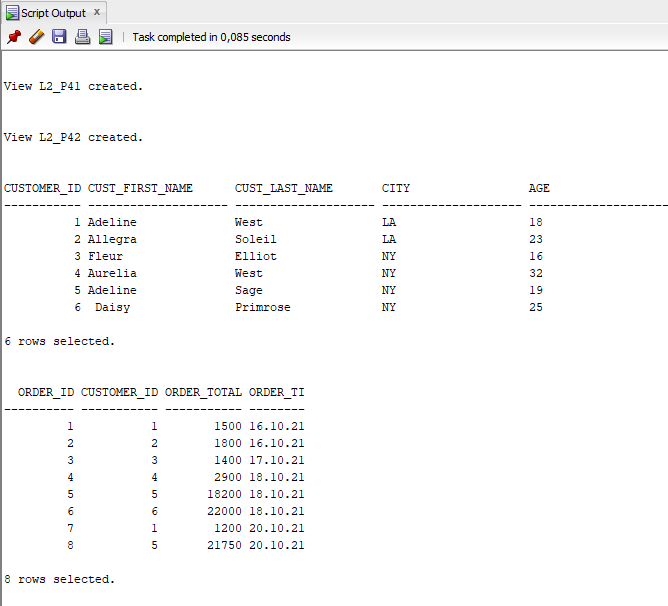Viewport: 668px width, 606px height.
Task: Click the age value 16
Action: click(x=536, y=257)
